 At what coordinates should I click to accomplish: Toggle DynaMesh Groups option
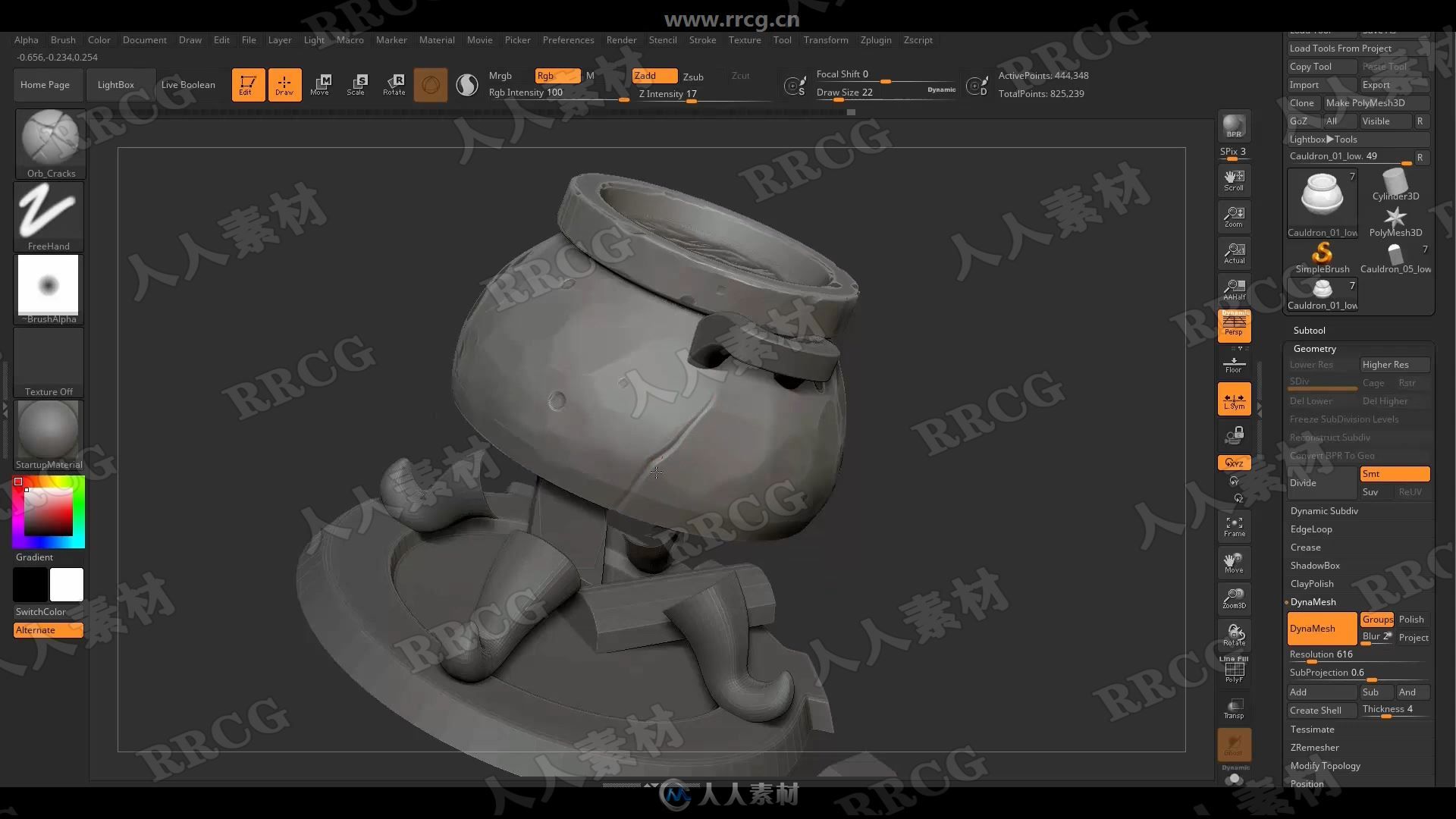1377,620
